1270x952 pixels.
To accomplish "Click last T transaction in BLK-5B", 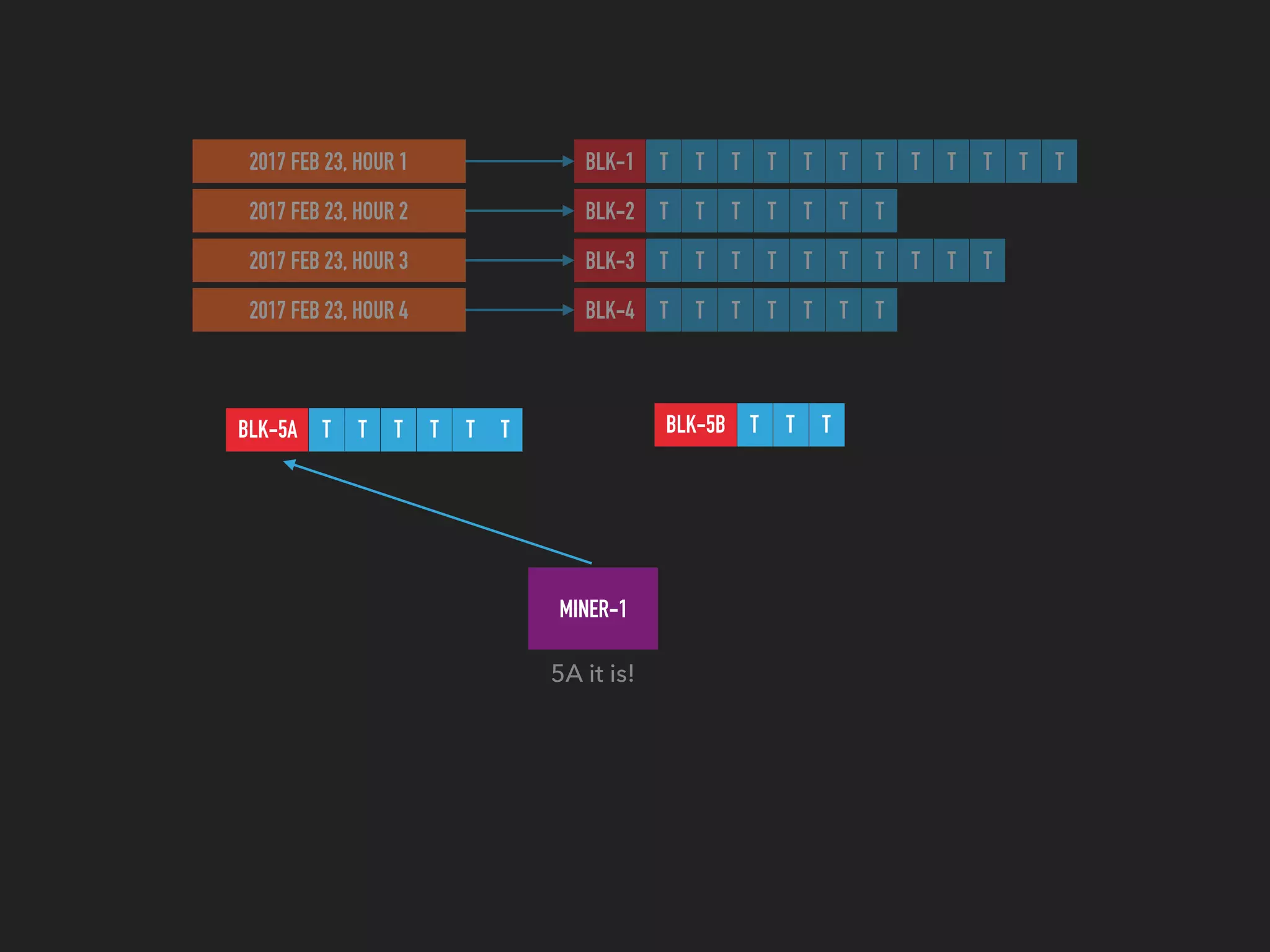I will (826, 425).
